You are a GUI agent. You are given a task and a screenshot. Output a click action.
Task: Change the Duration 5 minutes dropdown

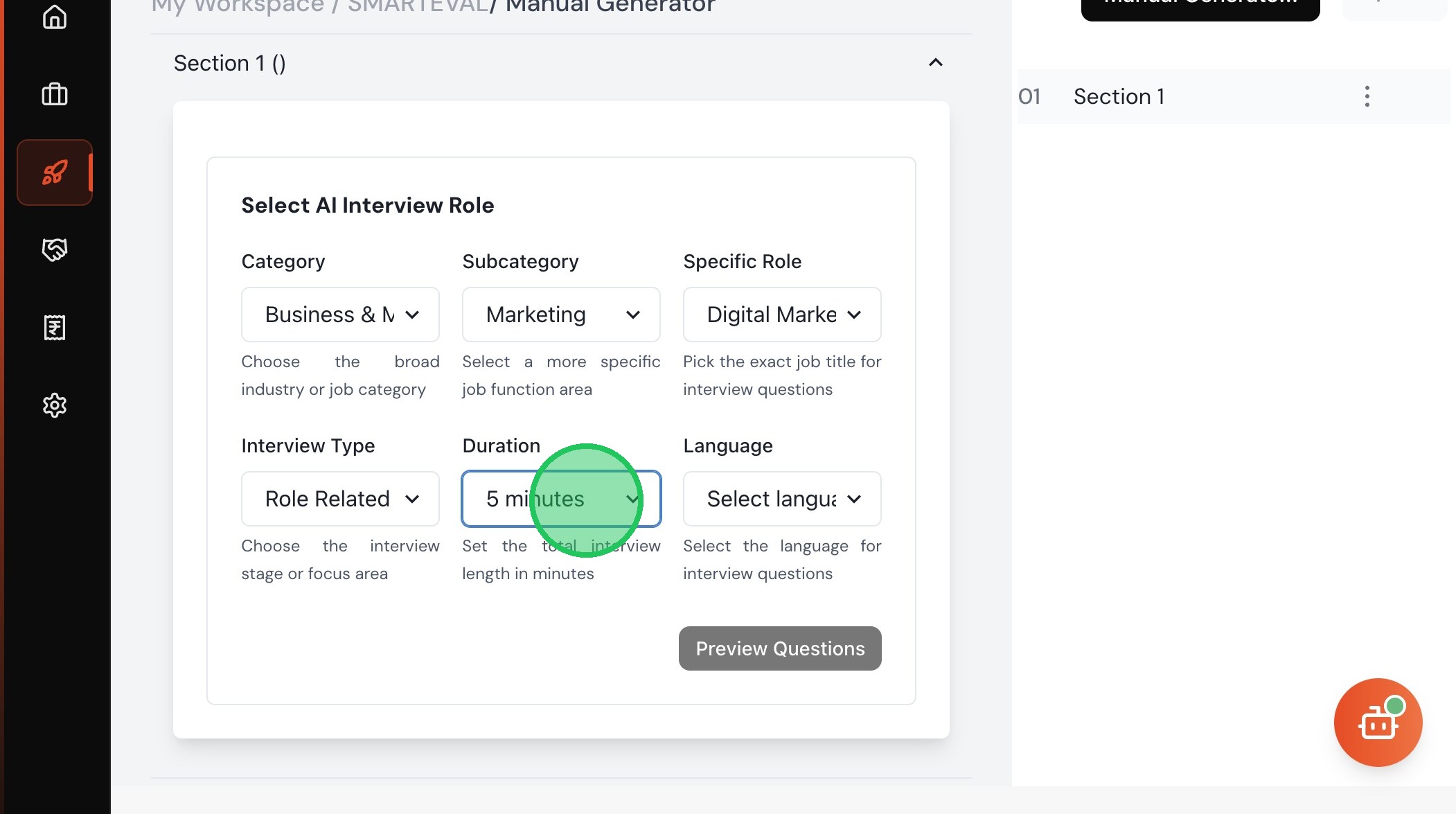[x=561, y=499]
